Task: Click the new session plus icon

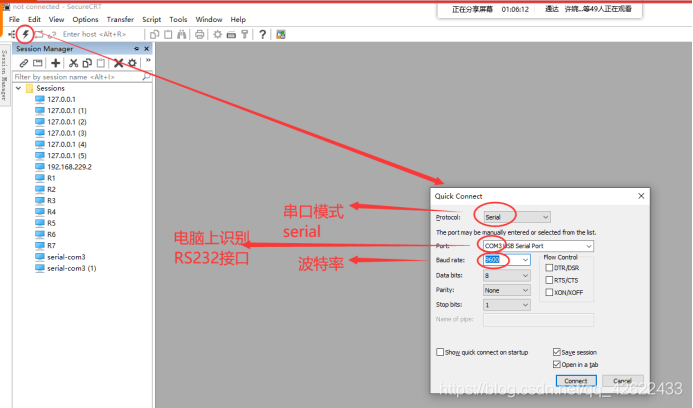Action: coord(55,63)
